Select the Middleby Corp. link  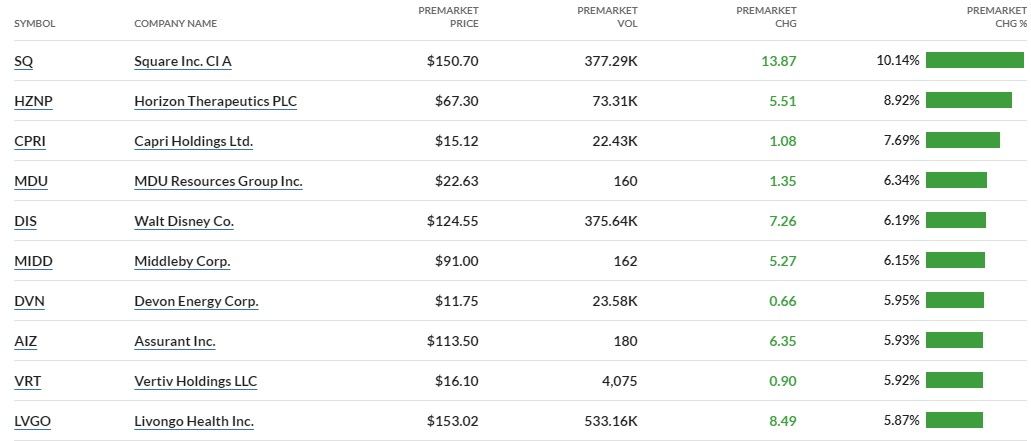tap(182, 262)
